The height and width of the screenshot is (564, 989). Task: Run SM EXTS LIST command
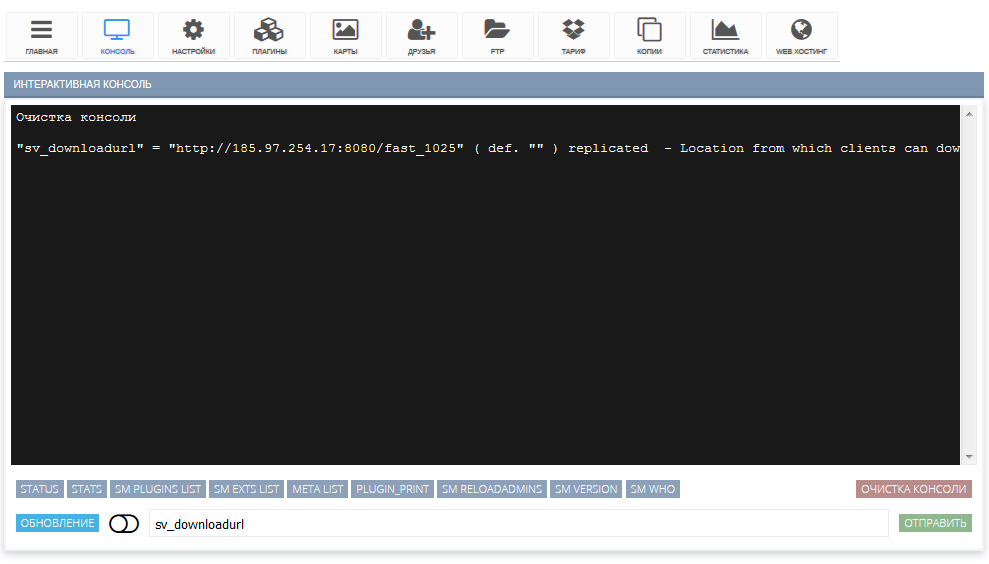coord(246,489)
